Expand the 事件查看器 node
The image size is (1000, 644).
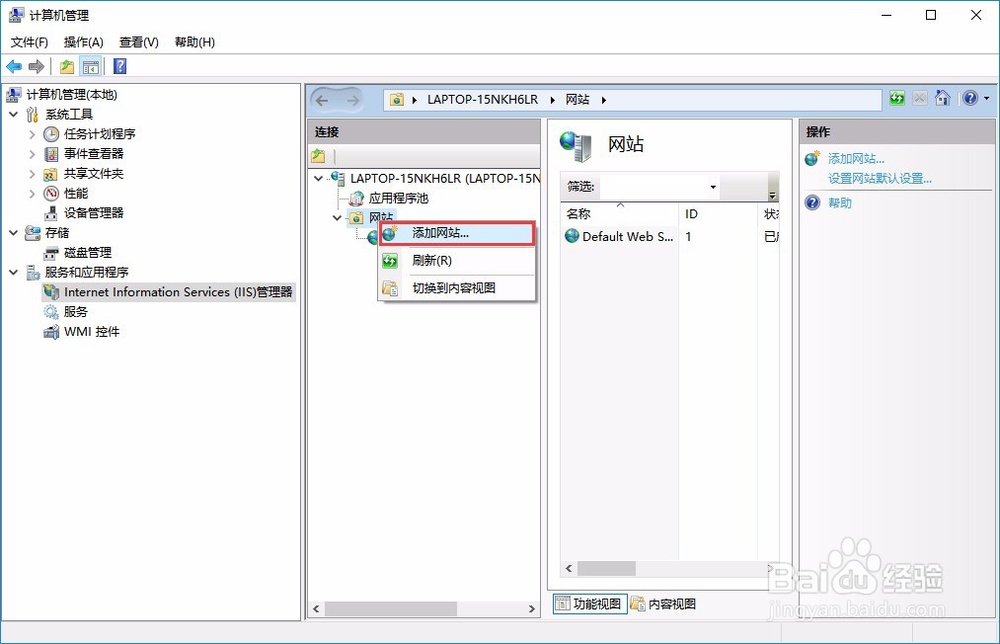pyautogui.click(x=32, y=154)
